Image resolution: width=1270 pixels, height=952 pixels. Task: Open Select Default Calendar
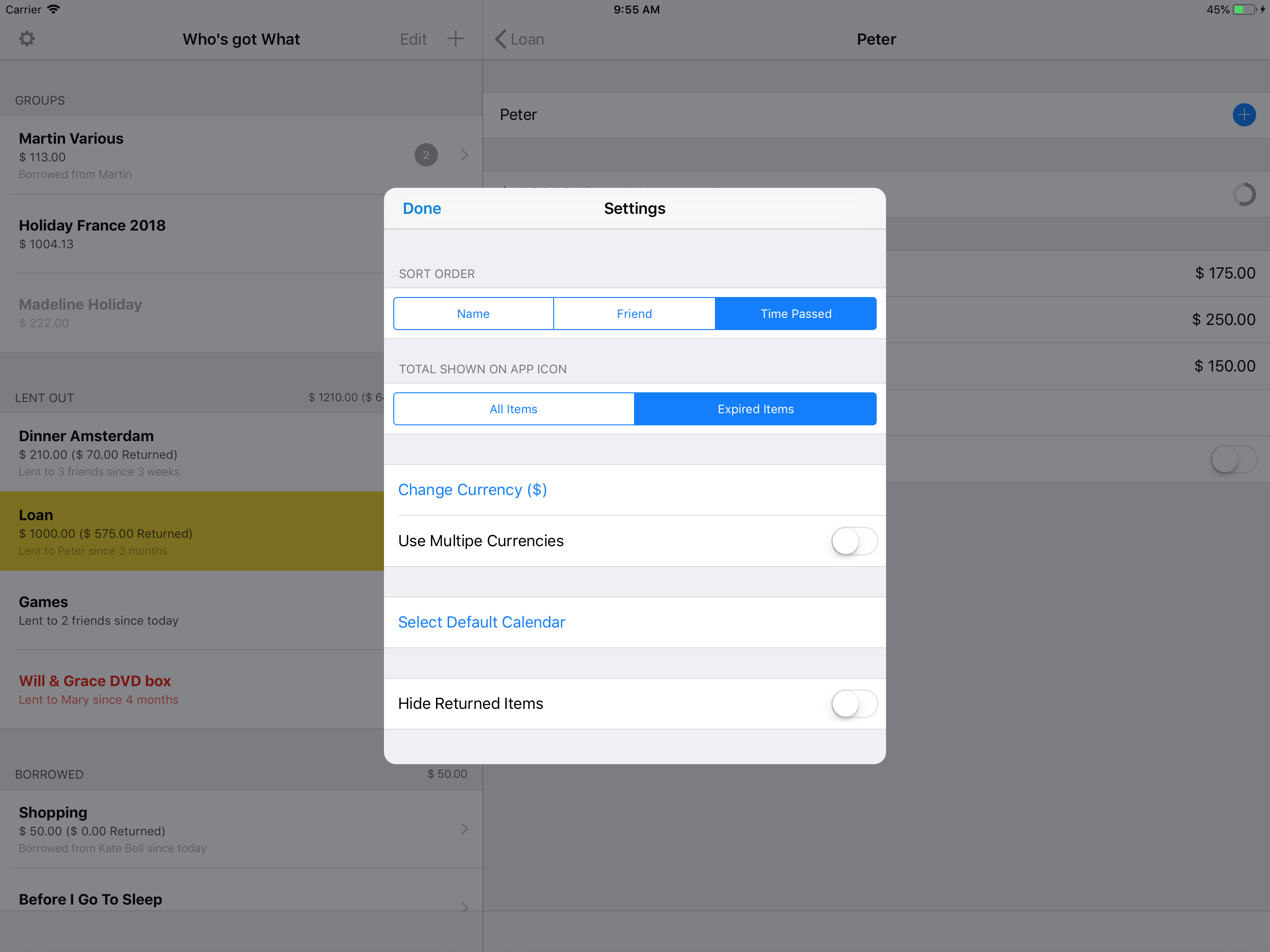tap(635, 622)
